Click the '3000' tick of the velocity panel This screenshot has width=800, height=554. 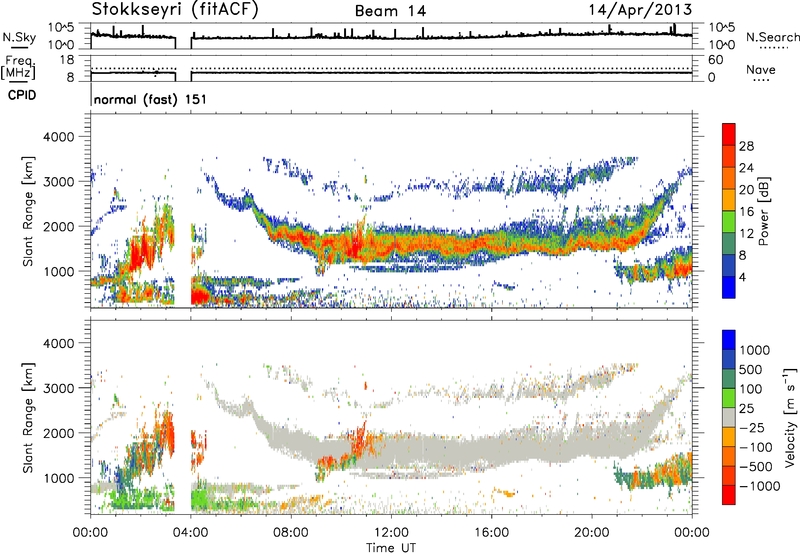point(58,388)
